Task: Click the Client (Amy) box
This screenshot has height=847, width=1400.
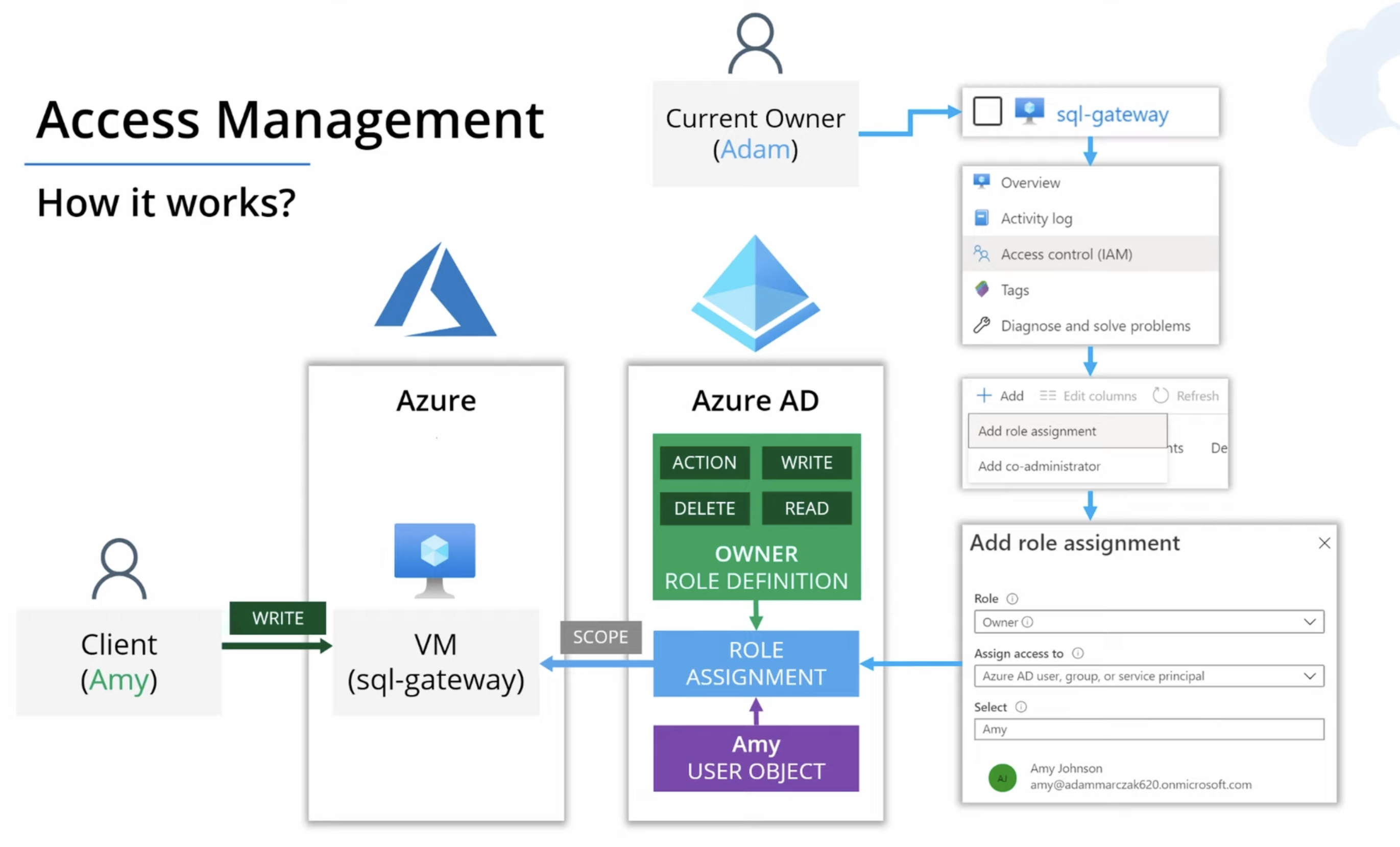Action: coord(119,662)
